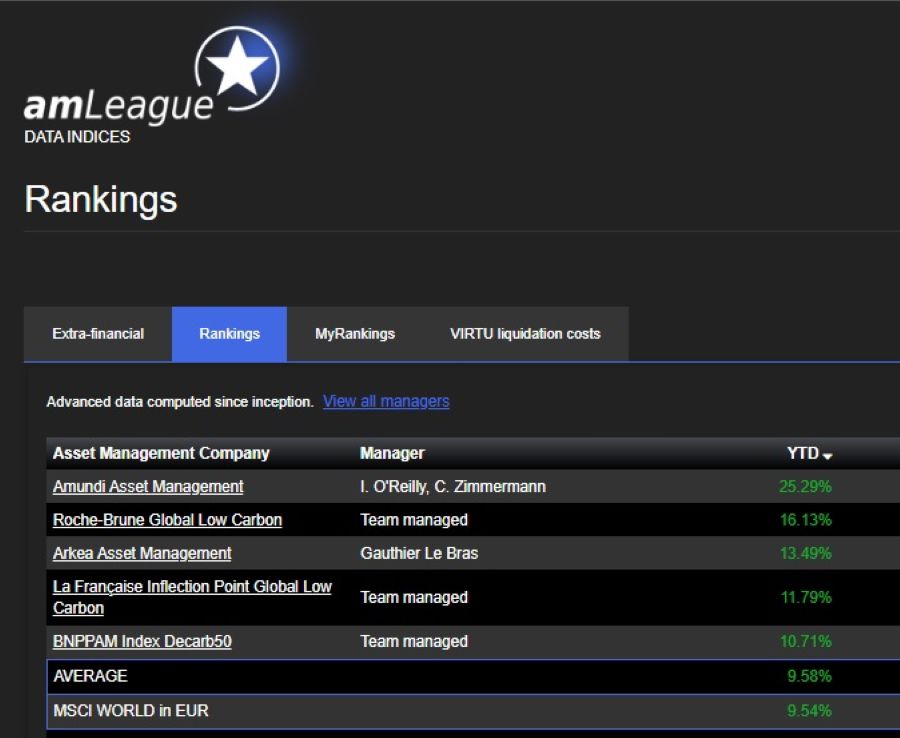Click the 9.54% MSCI value

tap(809, 710)
